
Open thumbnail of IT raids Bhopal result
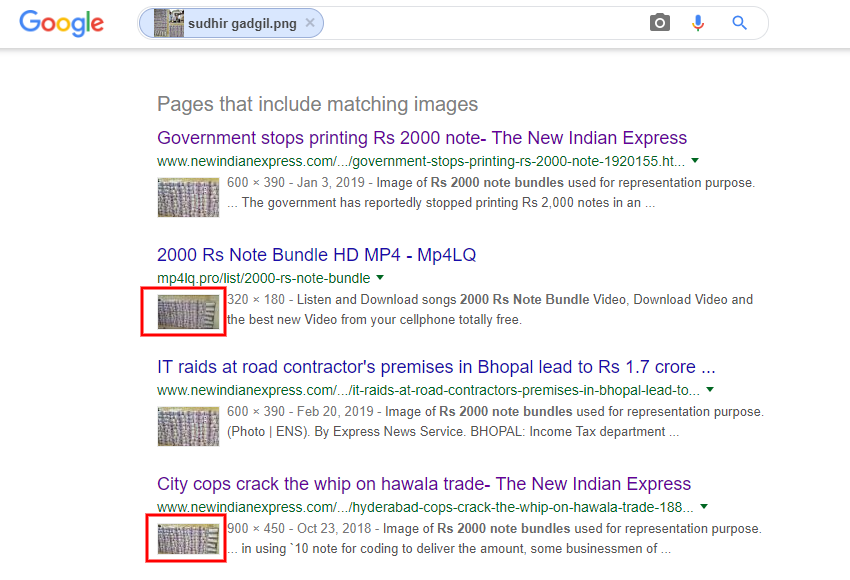(x=188, y=426)
